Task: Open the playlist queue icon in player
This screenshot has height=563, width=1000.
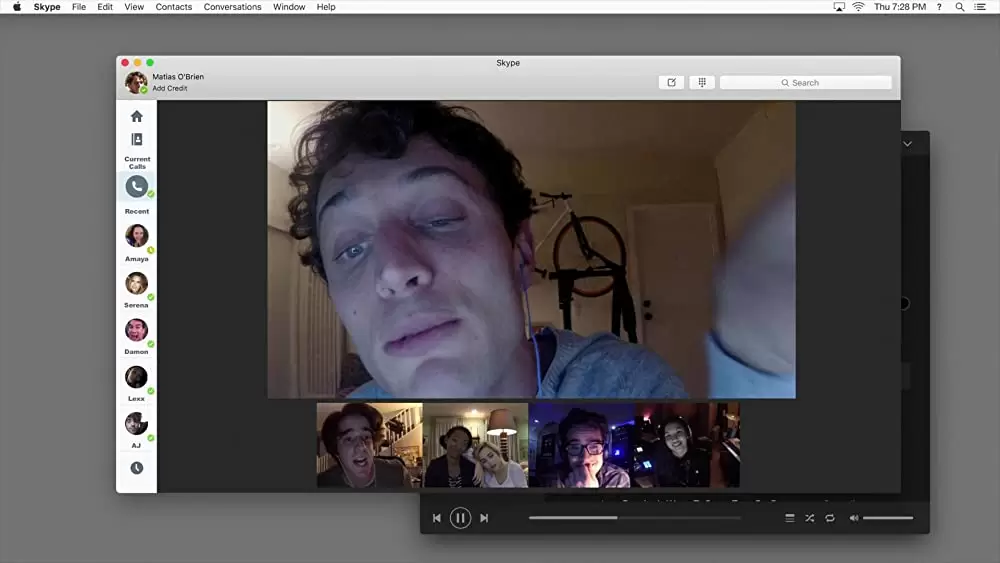Action: click(789, 518)
